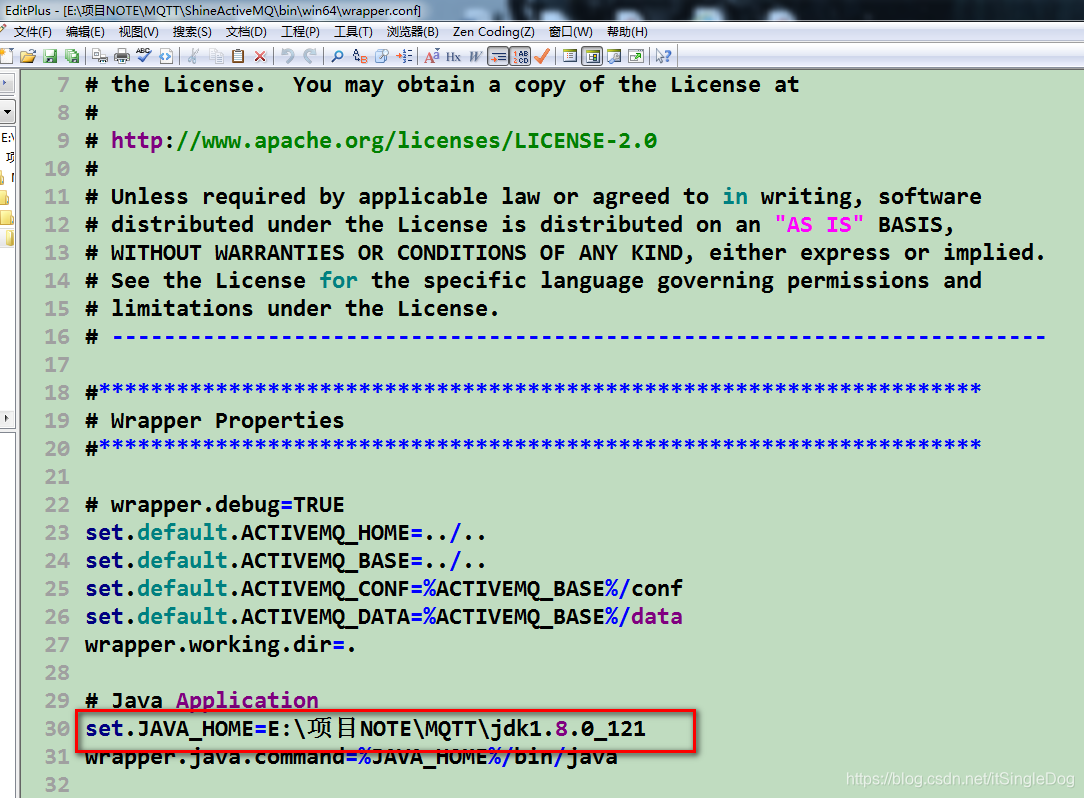
Task: Click the Go to Line icon
Action: [x=404, y=56]
